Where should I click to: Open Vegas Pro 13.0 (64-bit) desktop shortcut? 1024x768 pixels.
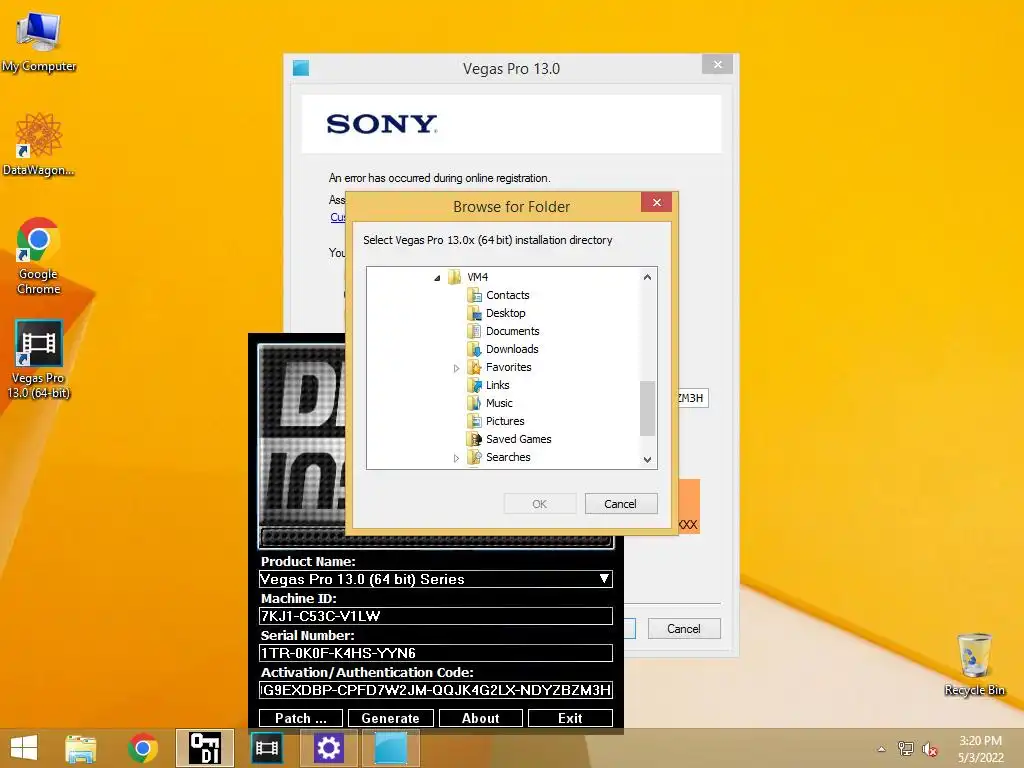[x=39, y=359]
